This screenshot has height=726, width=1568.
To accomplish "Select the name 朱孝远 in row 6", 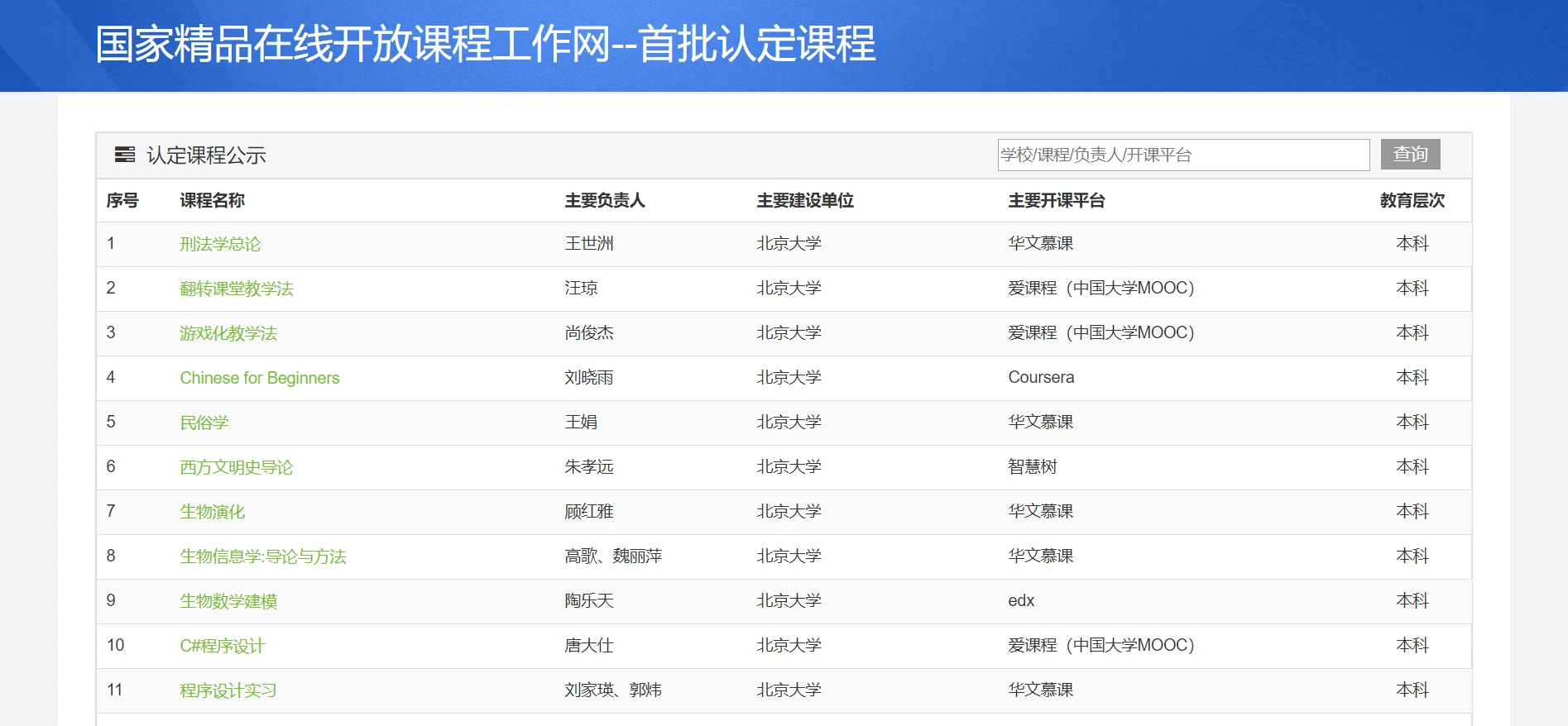I will [589, 466].
